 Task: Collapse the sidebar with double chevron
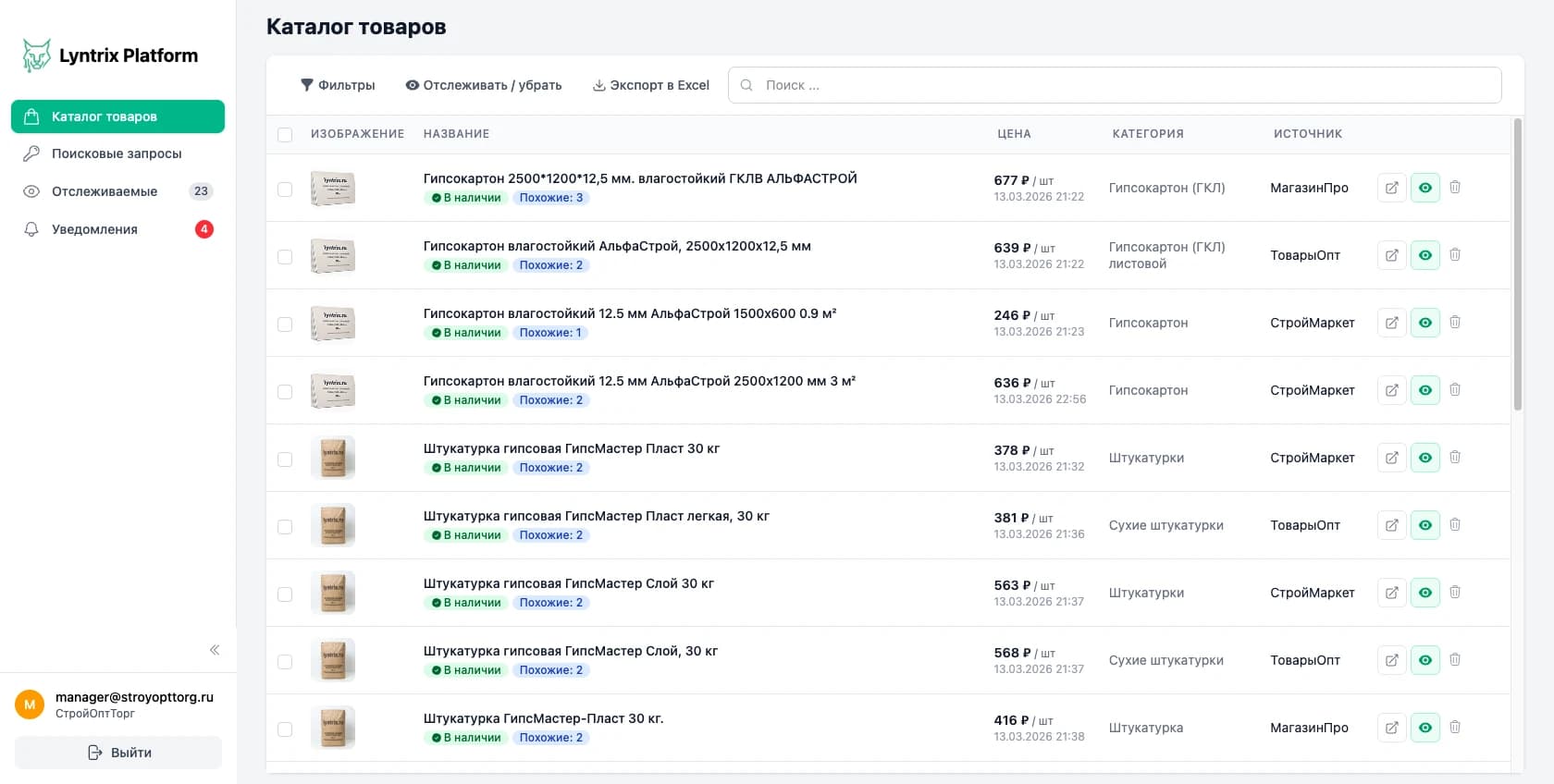(x=215, y=650)
